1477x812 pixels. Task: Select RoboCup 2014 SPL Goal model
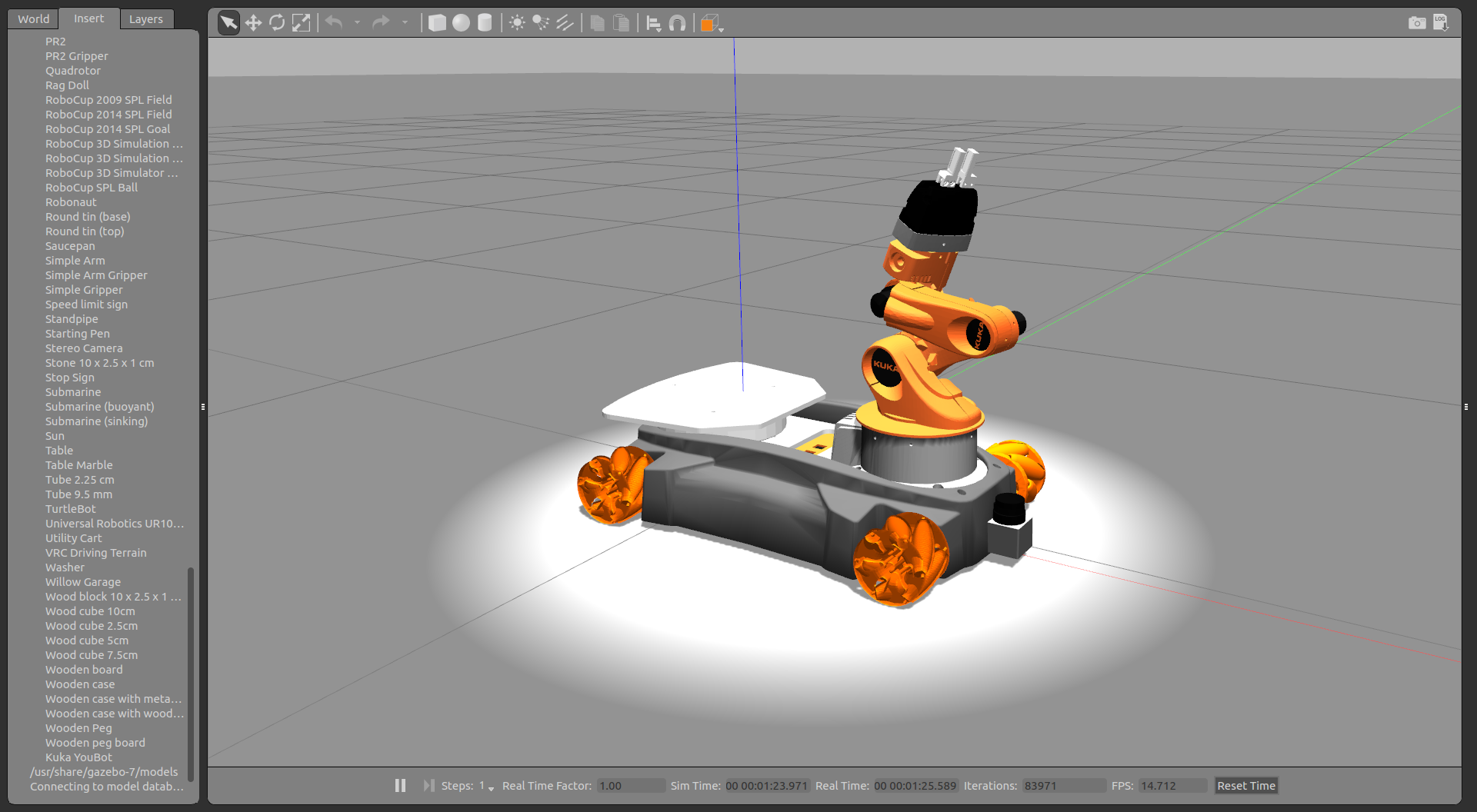108,129
